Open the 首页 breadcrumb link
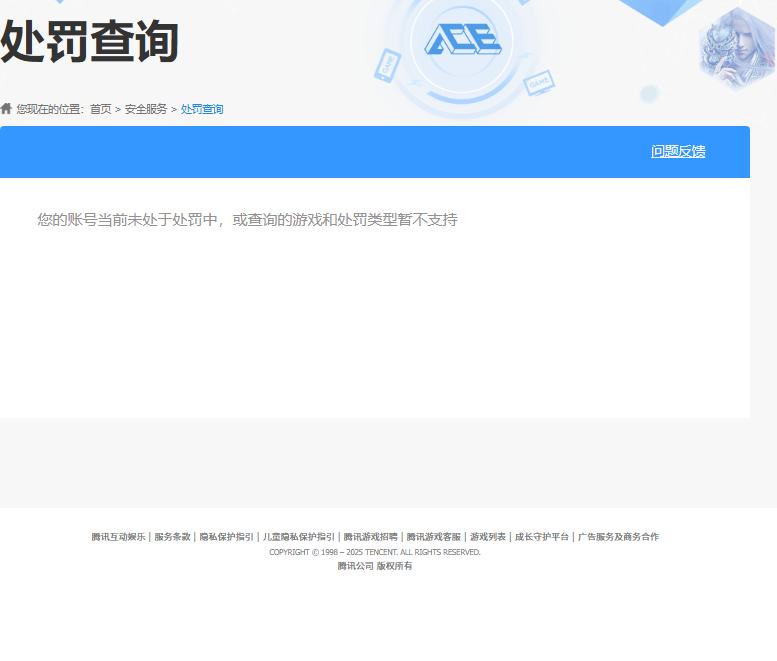Screen dimensions: 777x661 tap(101, 109)
